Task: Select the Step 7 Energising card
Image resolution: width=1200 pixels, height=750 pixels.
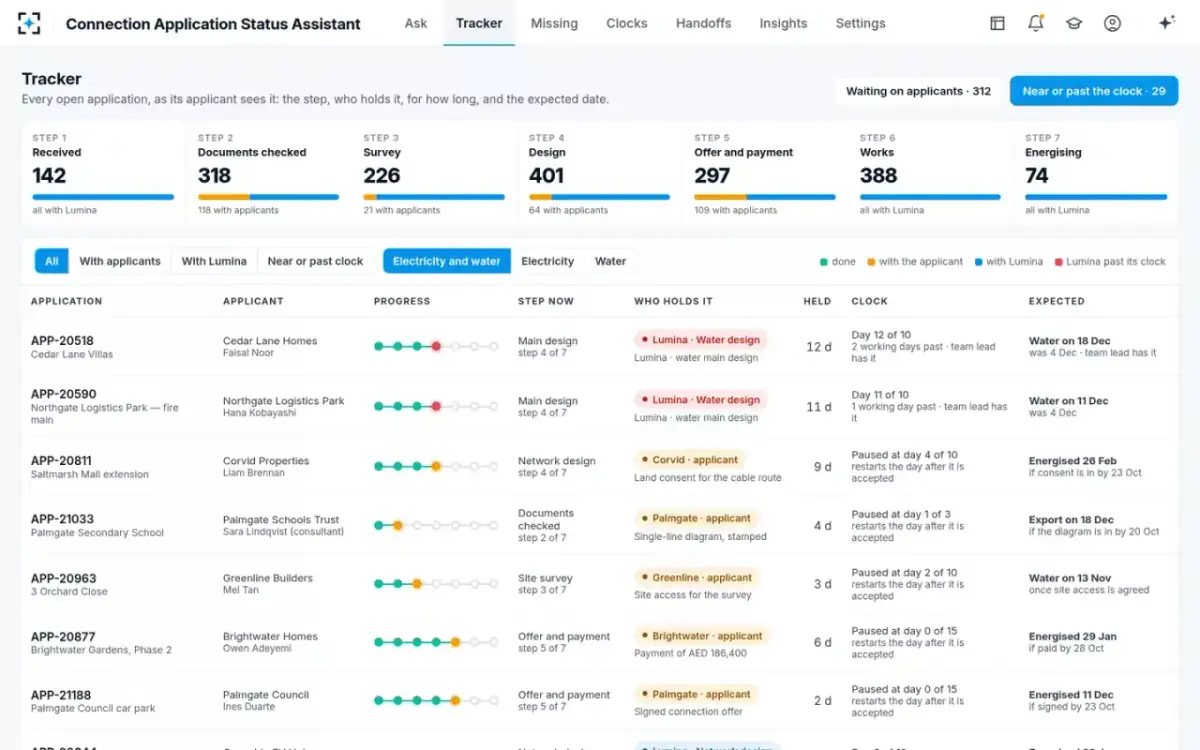Action: tap(1096, 173)
